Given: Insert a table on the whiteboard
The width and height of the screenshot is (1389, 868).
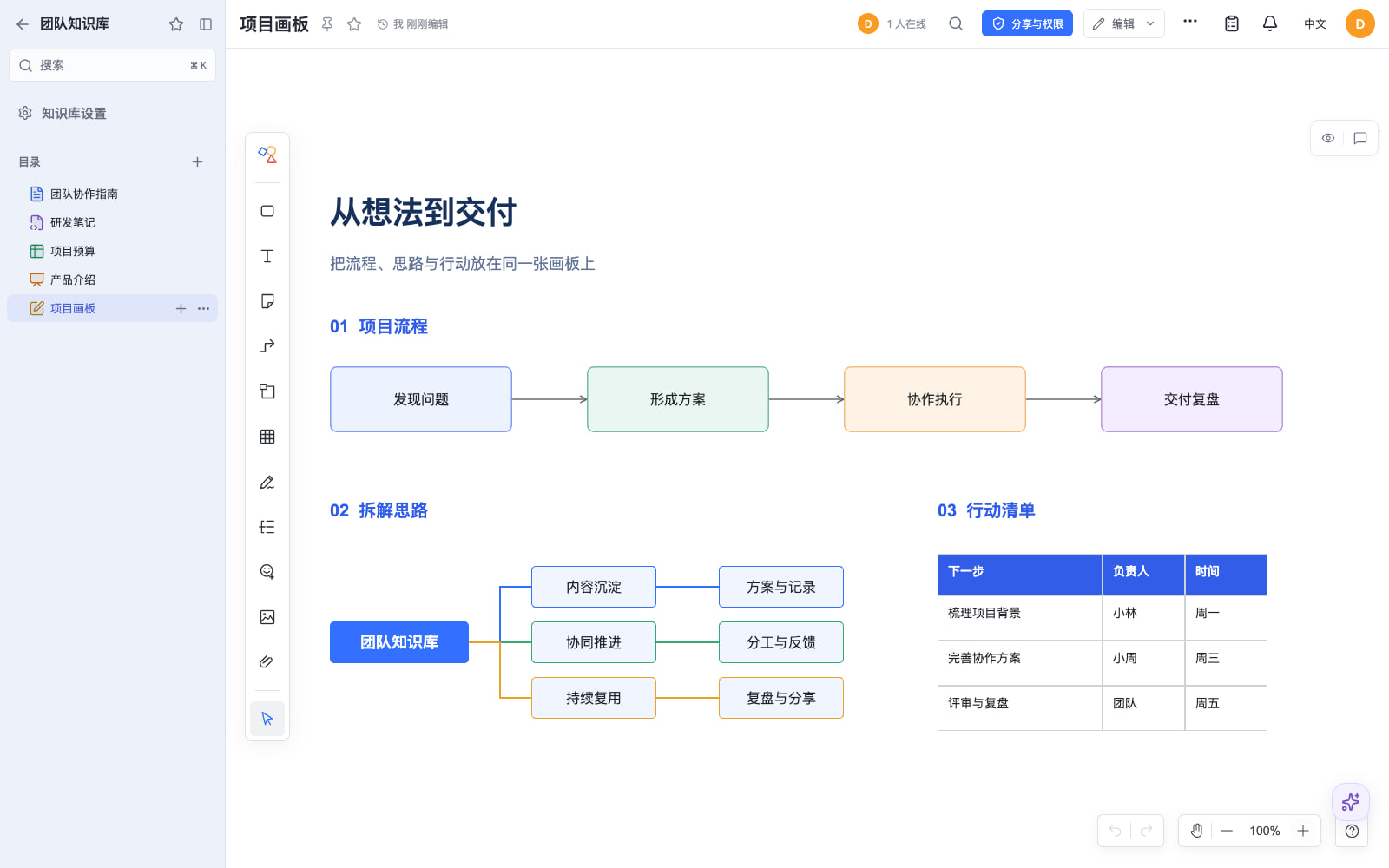Looking at the screenshot, I should pos(267,437).
